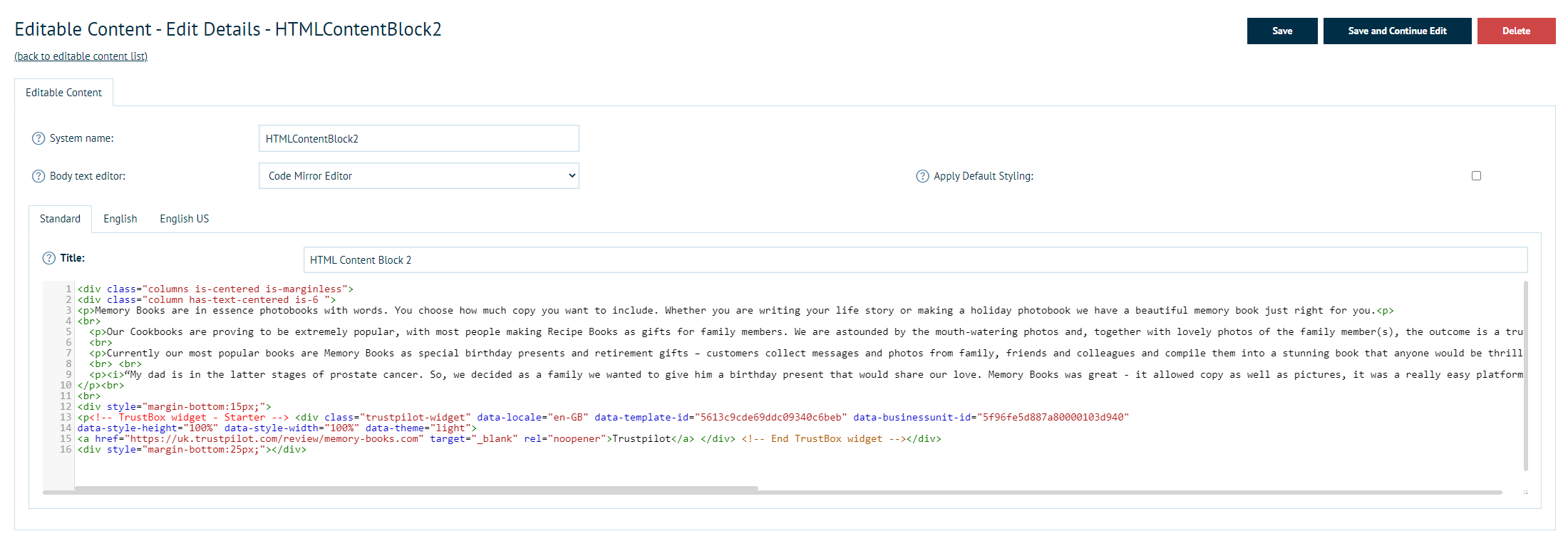Click the help icon beside Title label
The width and height of the screenshot is (1568, 541).
click(x=48, y=258)
